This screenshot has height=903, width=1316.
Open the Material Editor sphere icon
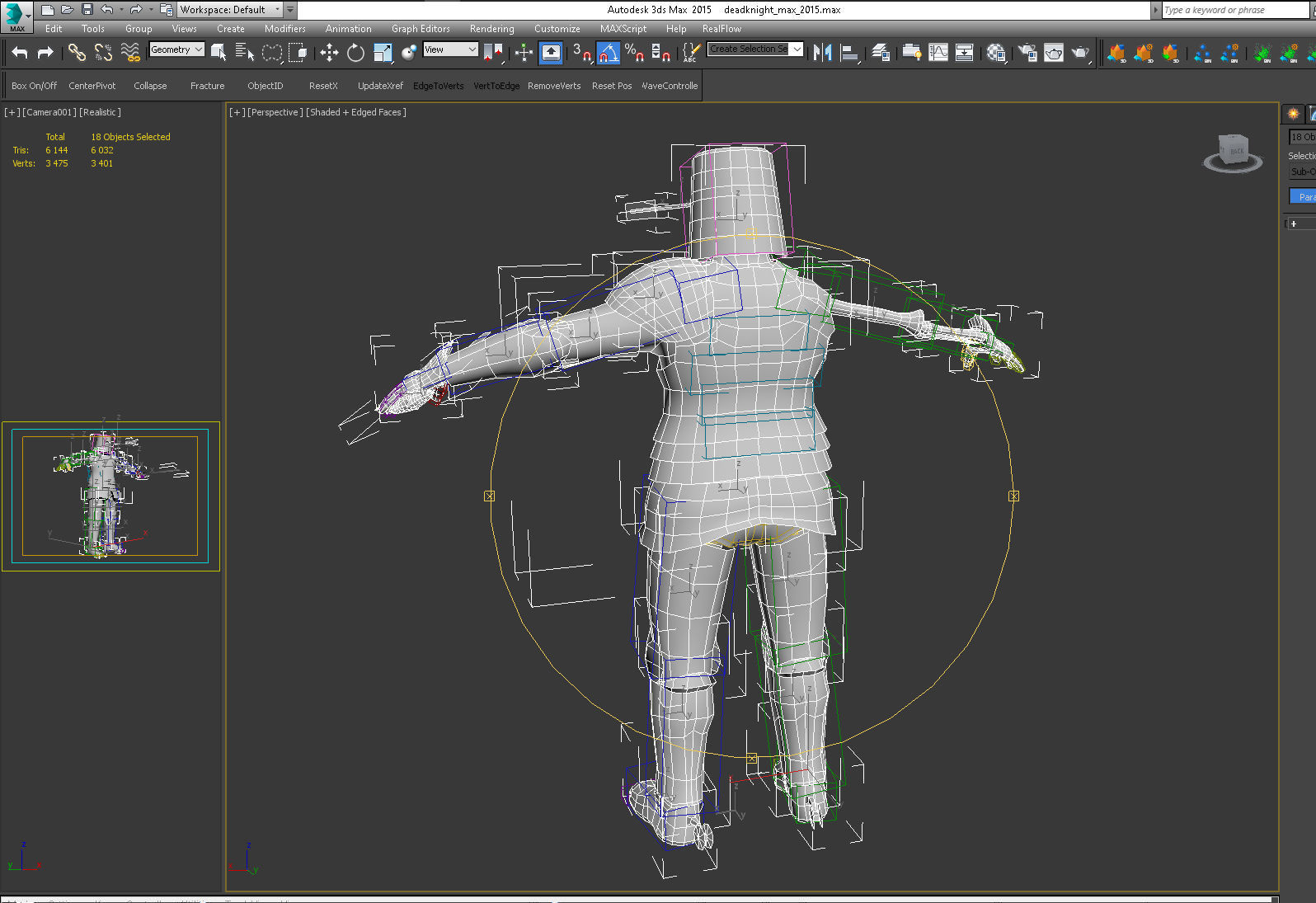[996, 53]
